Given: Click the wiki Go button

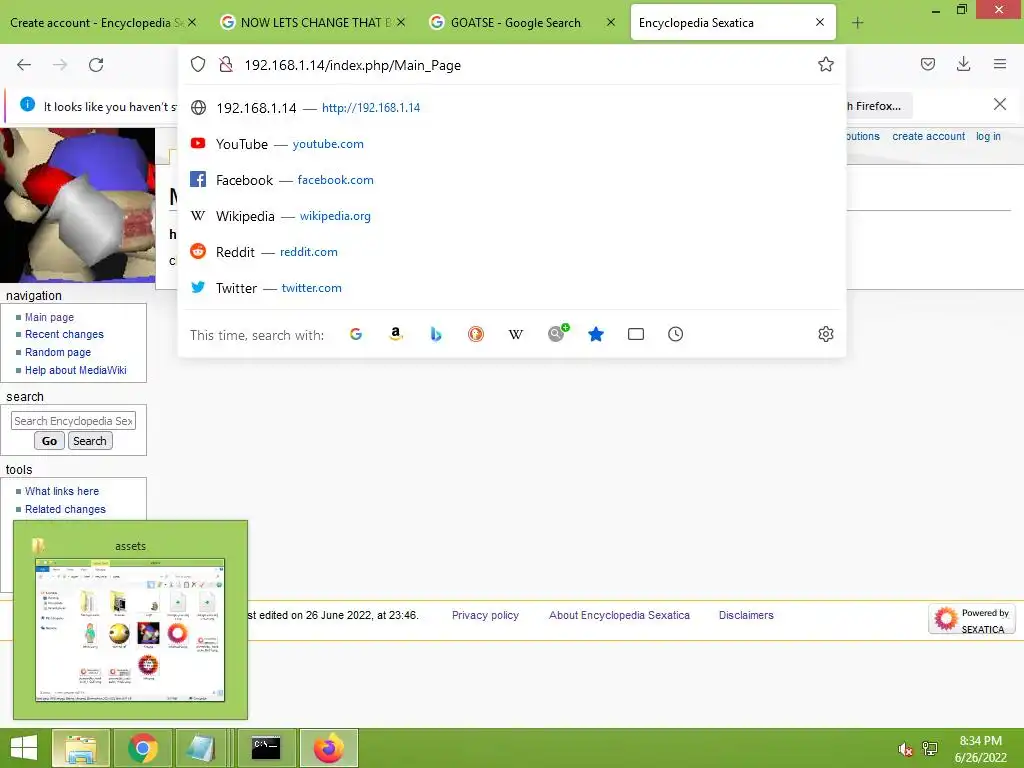Looking at the screenshot, I should click(x=49, y=441).
